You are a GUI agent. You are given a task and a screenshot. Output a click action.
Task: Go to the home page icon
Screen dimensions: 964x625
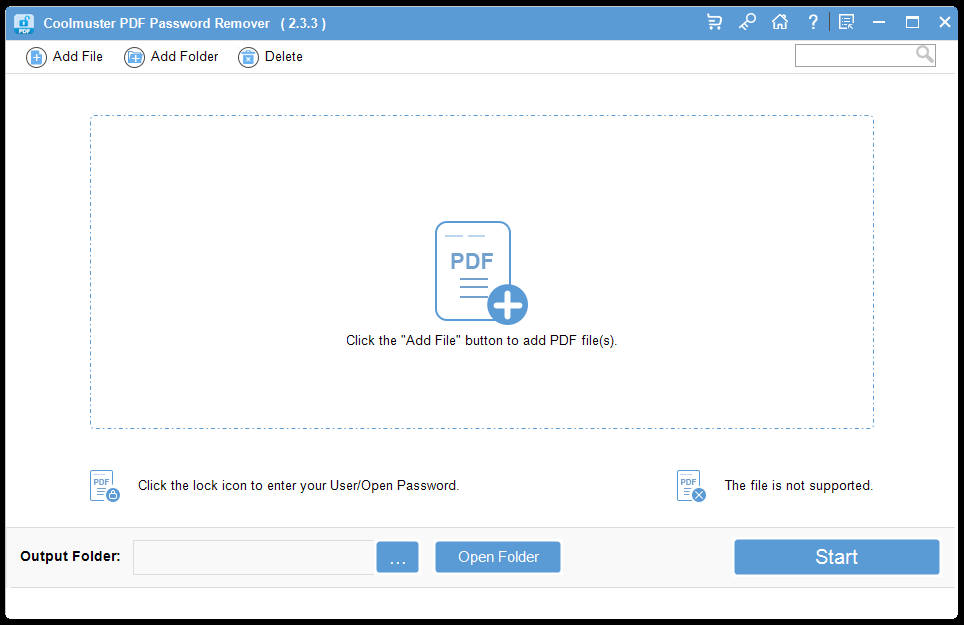click(780, 22)
